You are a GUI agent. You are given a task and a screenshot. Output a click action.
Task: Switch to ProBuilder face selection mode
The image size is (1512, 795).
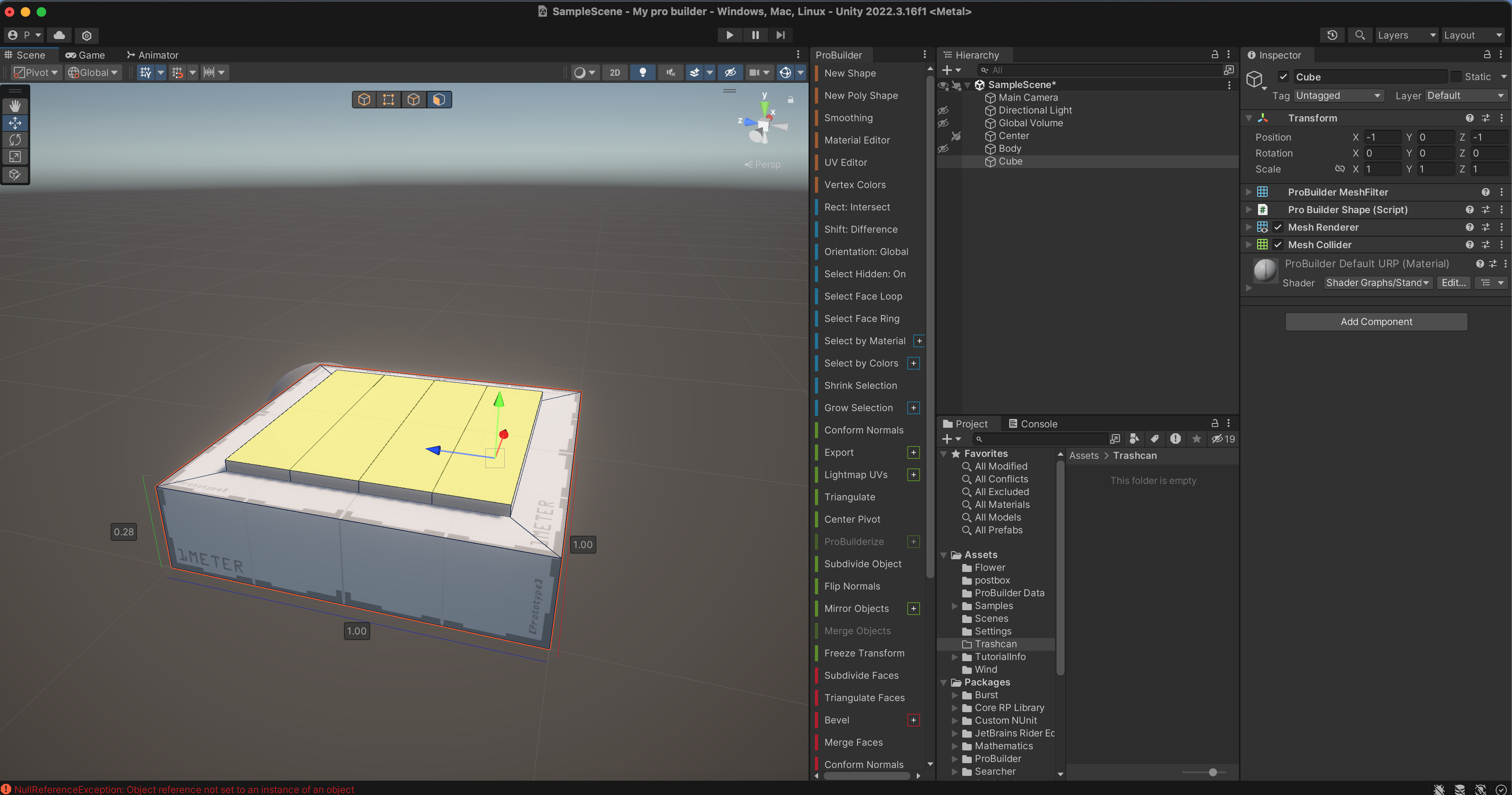[438, 100]
